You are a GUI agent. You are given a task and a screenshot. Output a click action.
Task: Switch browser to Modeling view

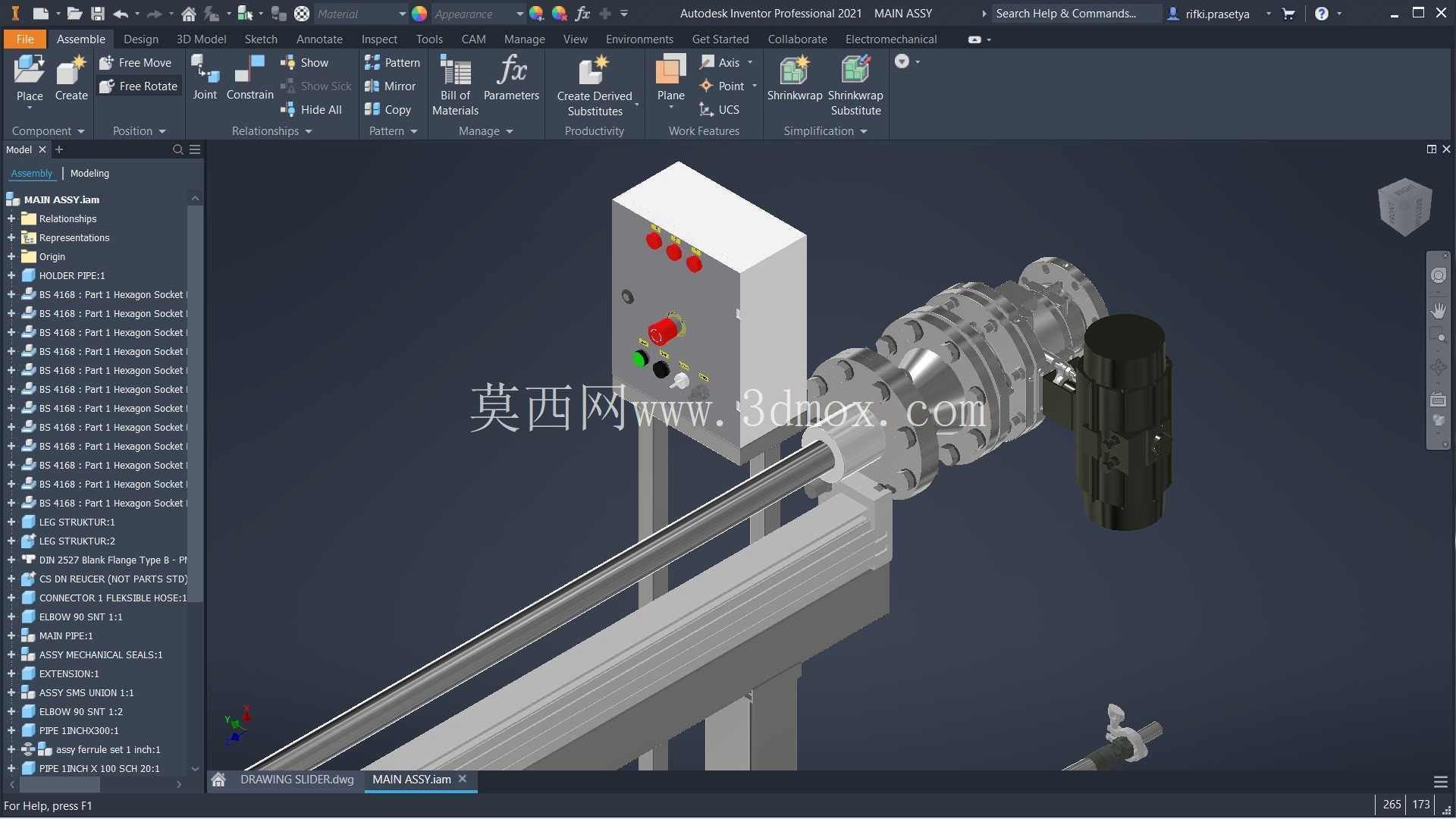click(x=89, y=174)
